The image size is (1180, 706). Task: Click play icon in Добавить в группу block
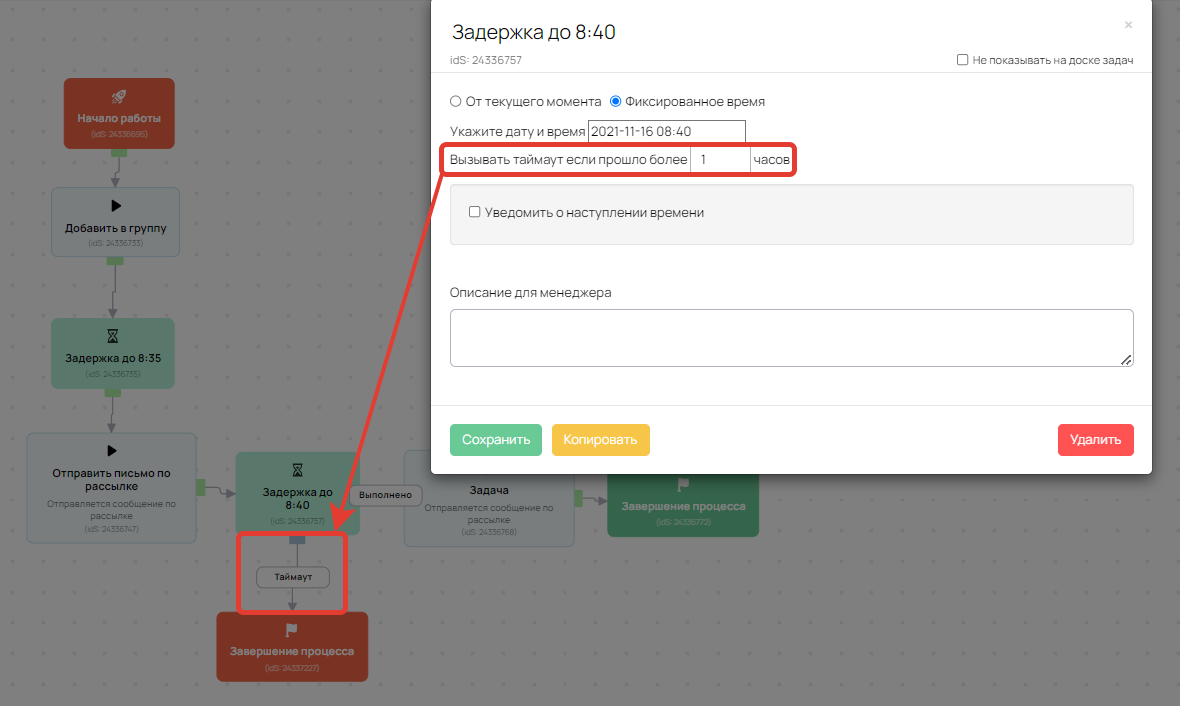pos(115,206)
